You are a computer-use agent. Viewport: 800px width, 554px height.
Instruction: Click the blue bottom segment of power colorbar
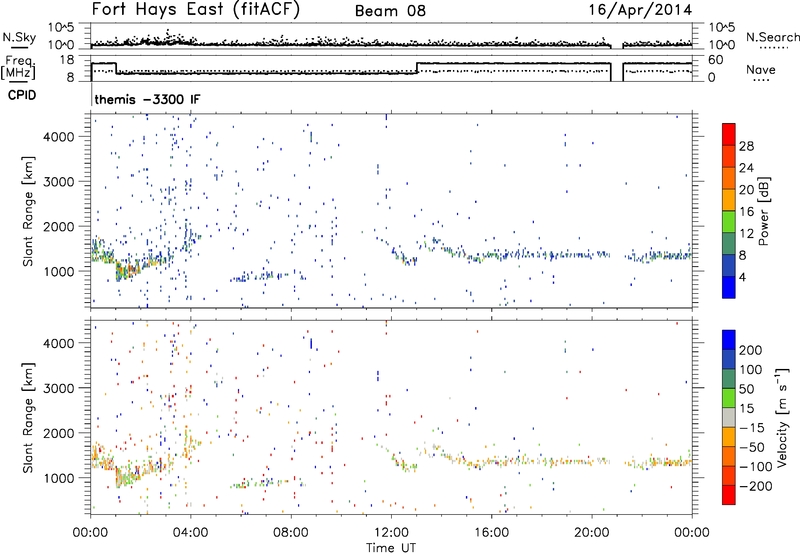point(729,287)
